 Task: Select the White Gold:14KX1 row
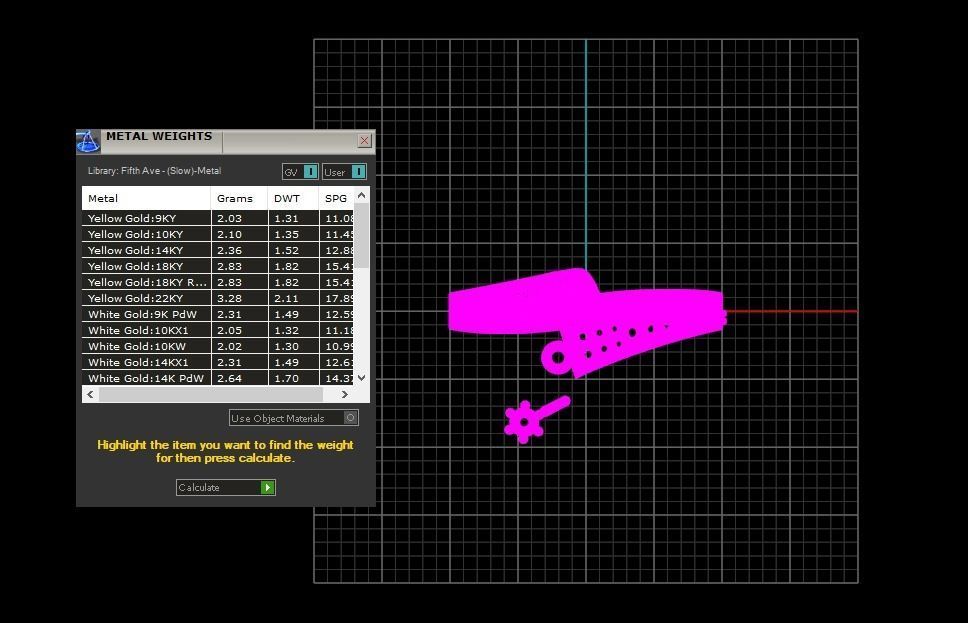[x=218, y=362]
